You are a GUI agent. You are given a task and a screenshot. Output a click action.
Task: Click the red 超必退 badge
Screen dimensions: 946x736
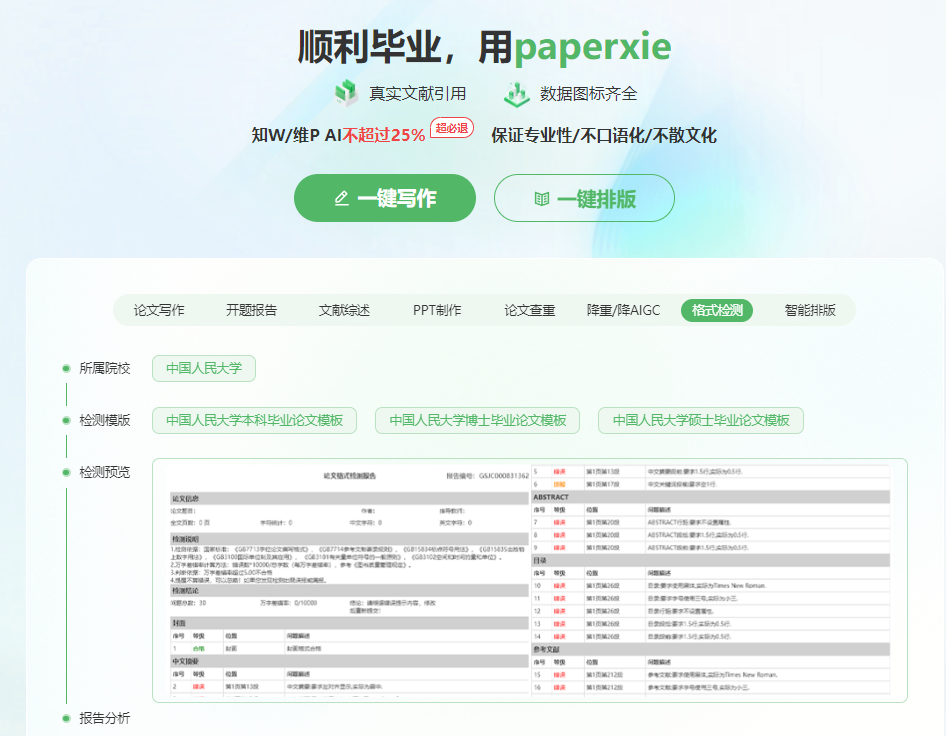pyautogui.click(x=451, y=128)
